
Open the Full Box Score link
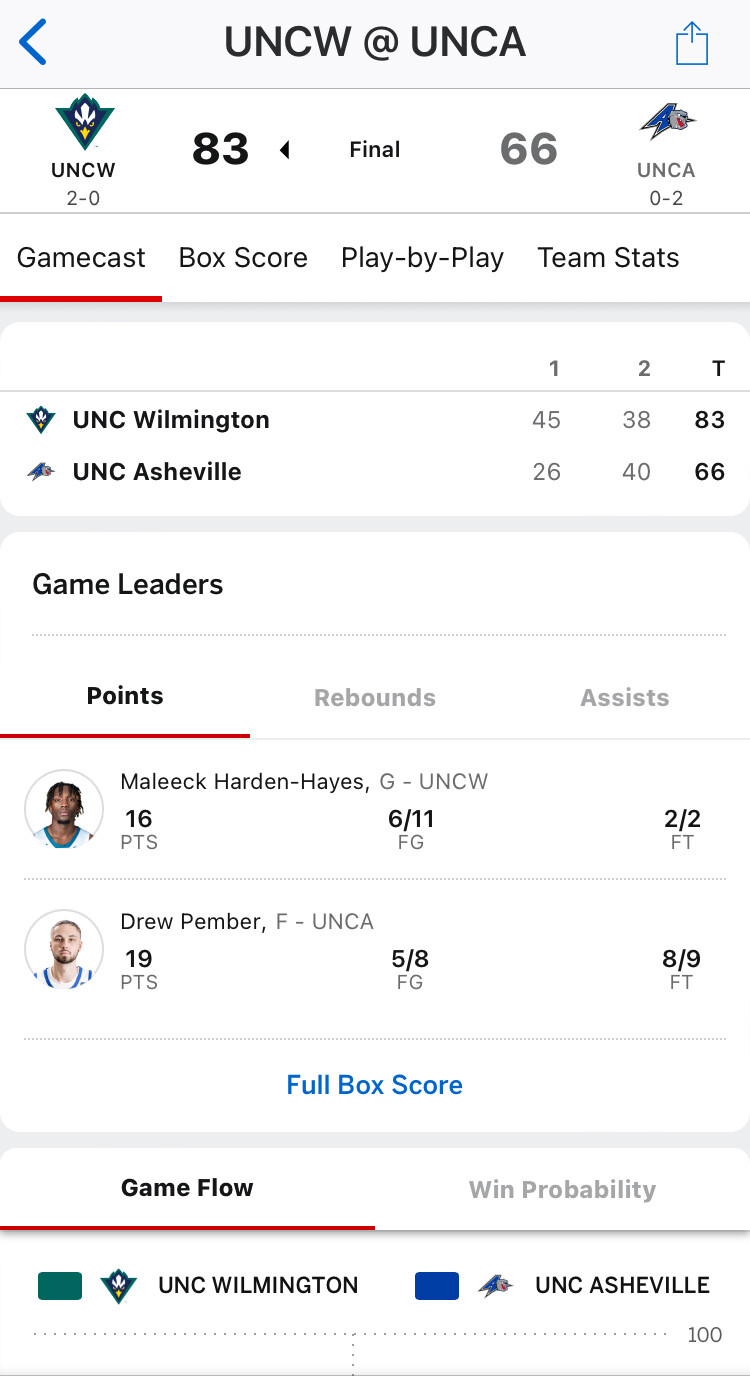point(375,1085)
